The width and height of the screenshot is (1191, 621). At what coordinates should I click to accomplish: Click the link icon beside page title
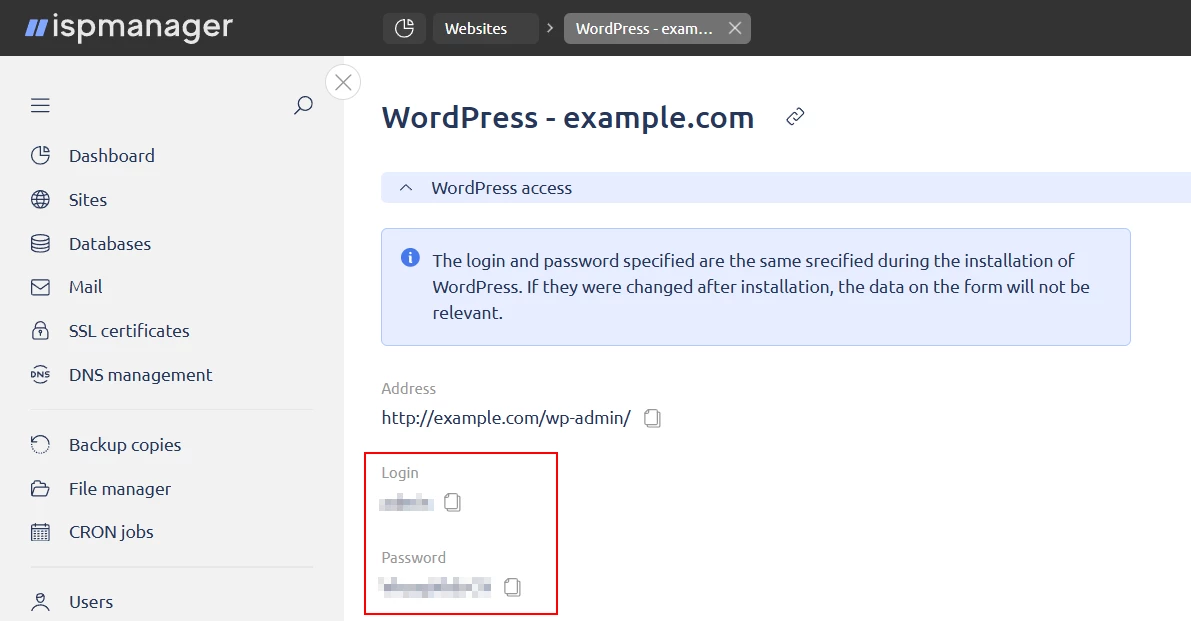(795, 117)
